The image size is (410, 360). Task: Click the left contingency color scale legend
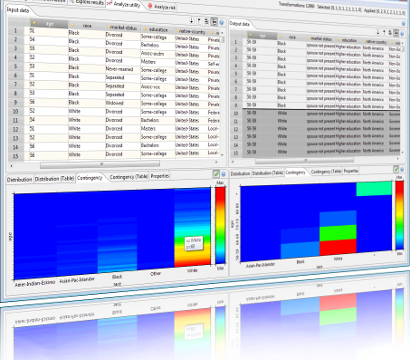[220, 225]
